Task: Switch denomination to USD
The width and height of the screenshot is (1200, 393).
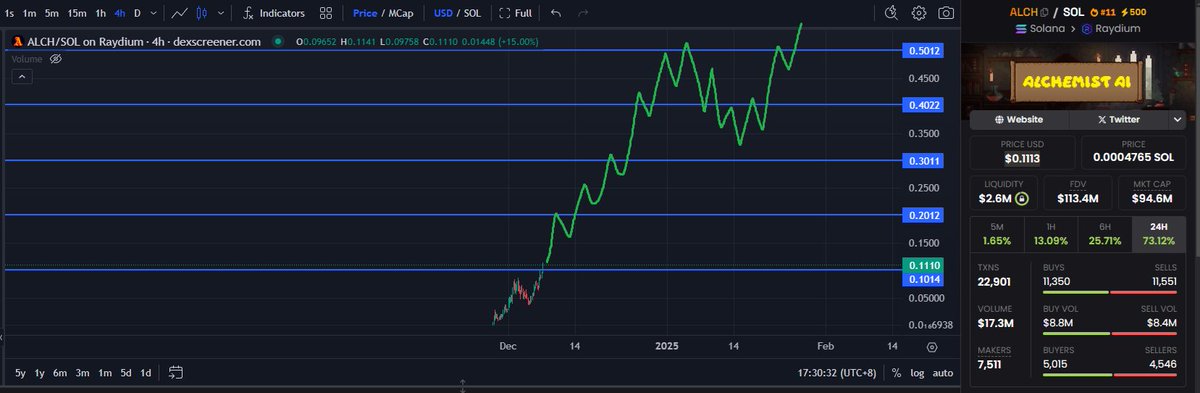Action: click(x=442, y=14)
